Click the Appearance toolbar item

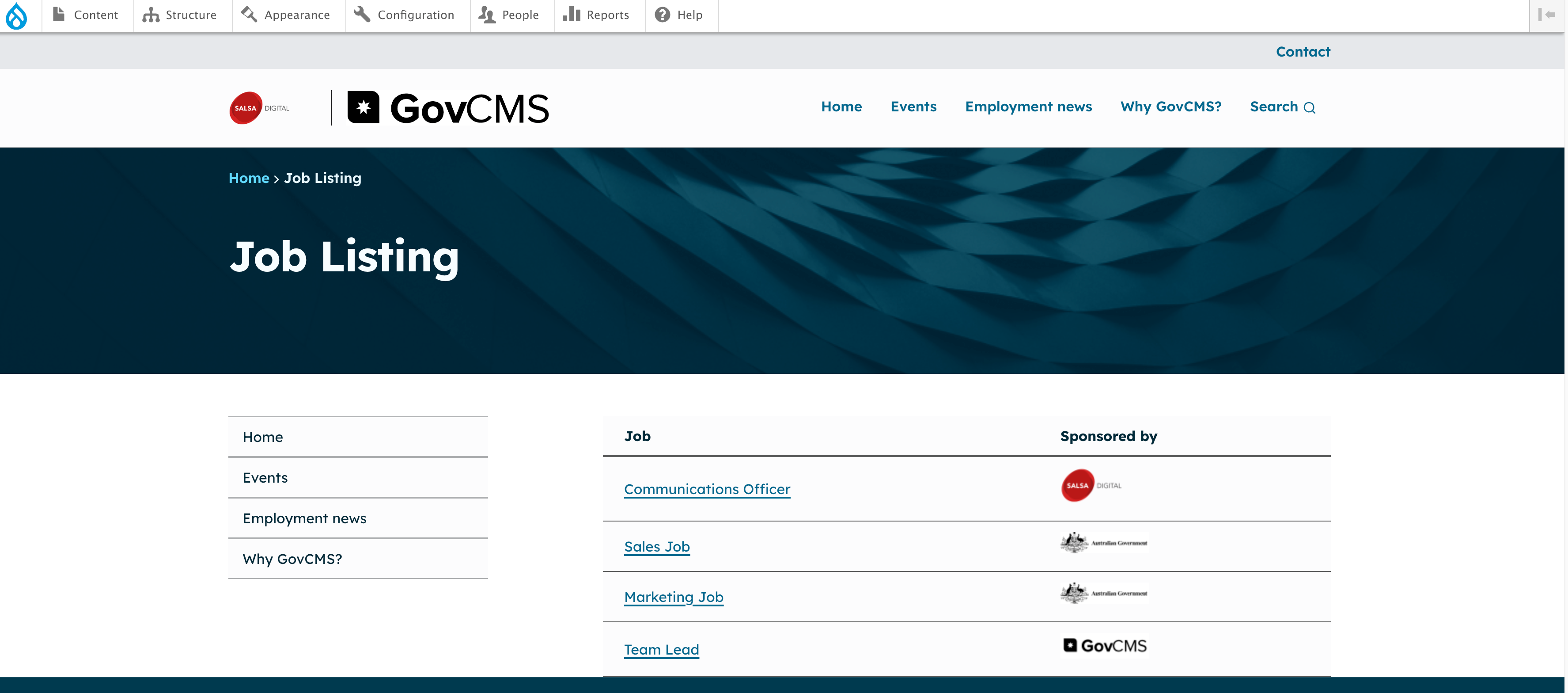285,15
